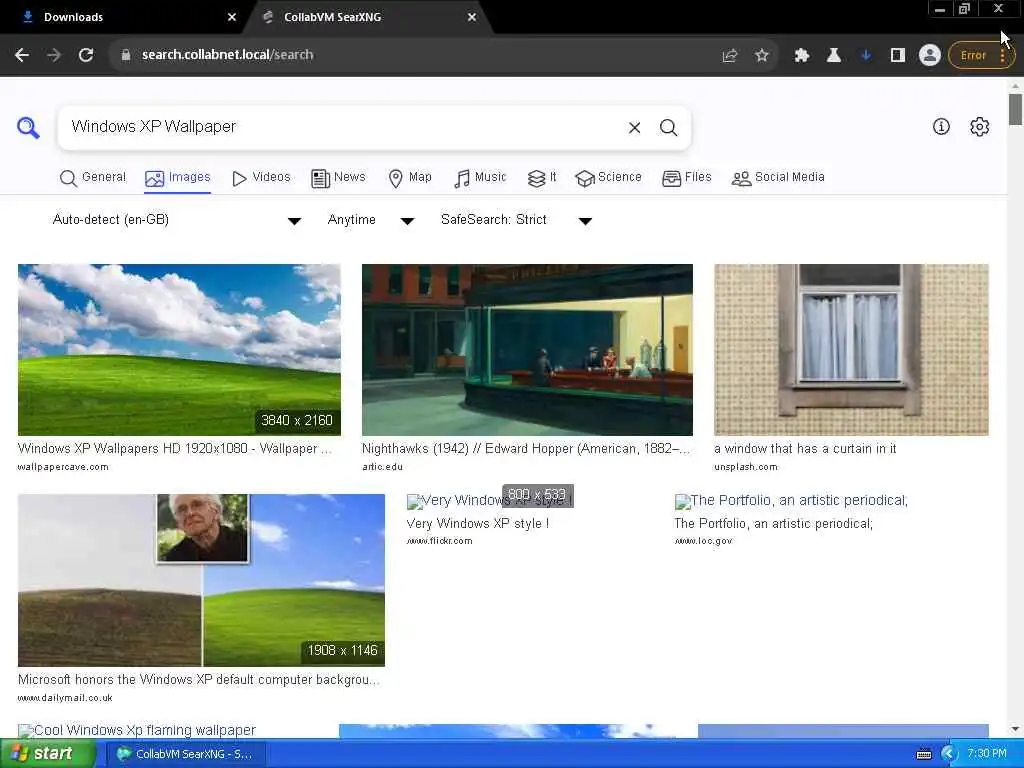This screenshot has height=768, width=1024.
Task: Open the profile avatar icon
Action: (930, 55)
